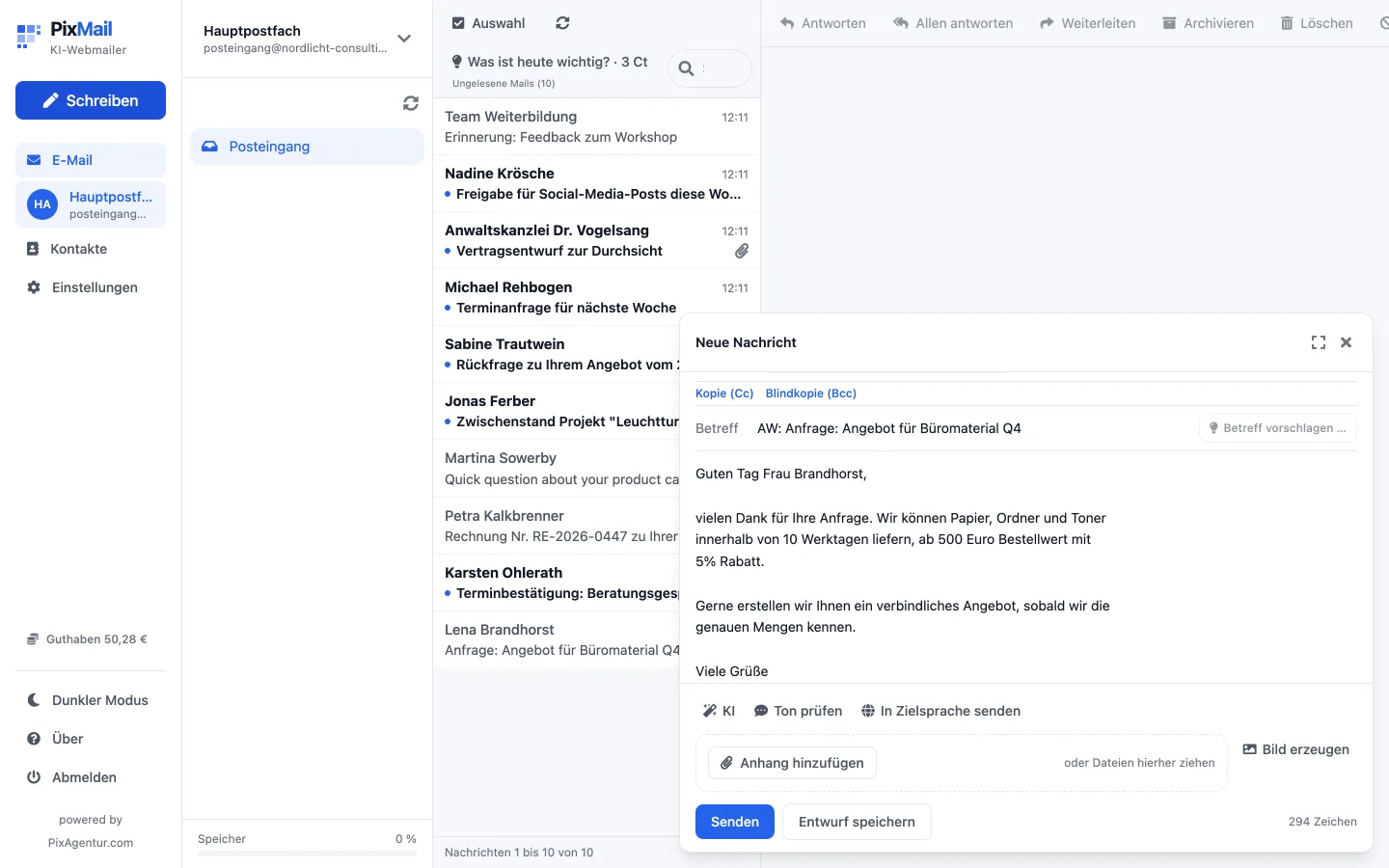Click the search field in message list
Viewport: 1389px width, 868px height.
tap(710, 68)
